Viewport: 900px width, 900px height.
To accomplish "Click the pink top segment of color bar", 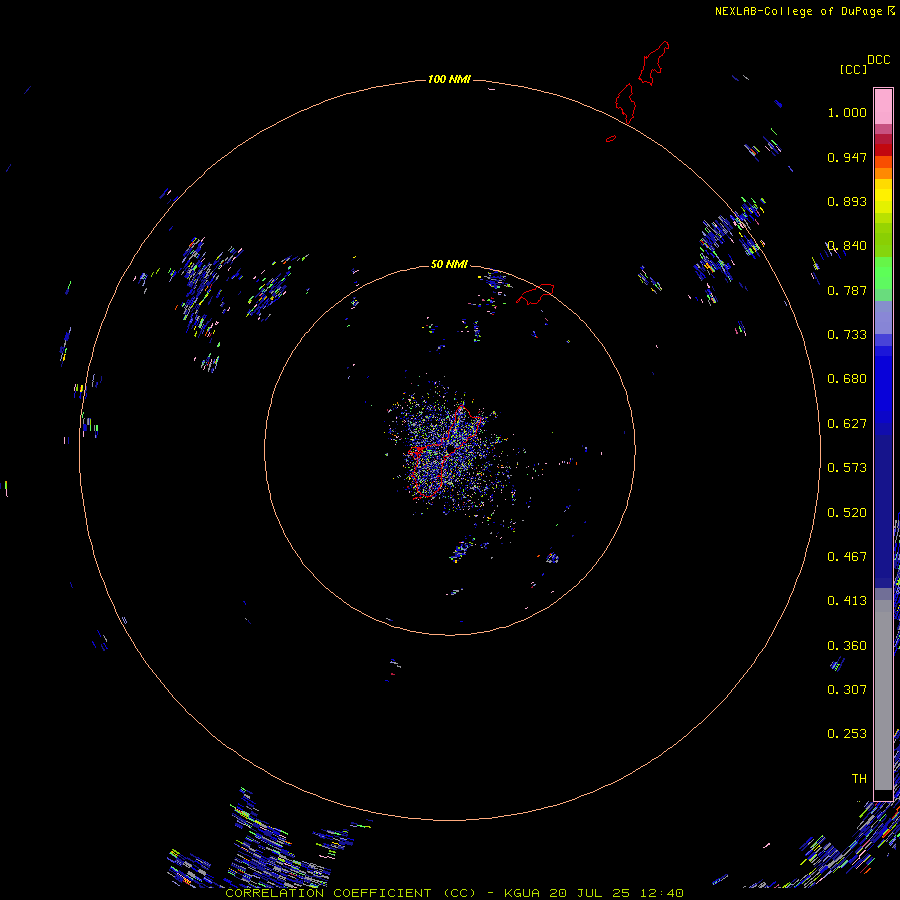I will (x=883, y=107).
